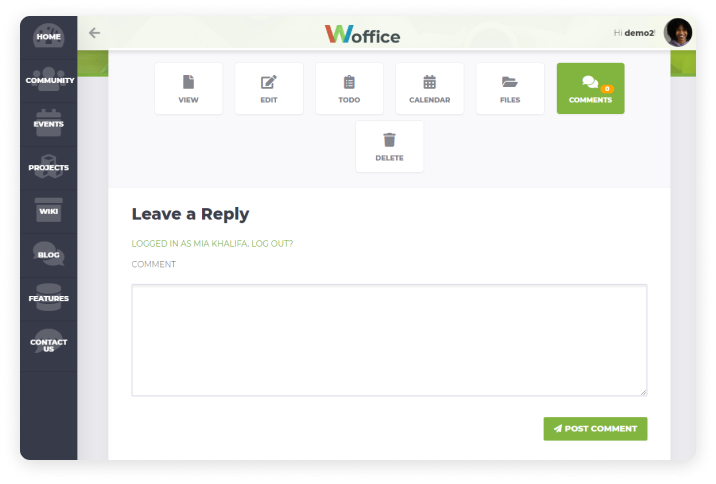Open Contact Us in the sidebar
This screenshot has width=716, height=484.
click(x=48, y=345)
